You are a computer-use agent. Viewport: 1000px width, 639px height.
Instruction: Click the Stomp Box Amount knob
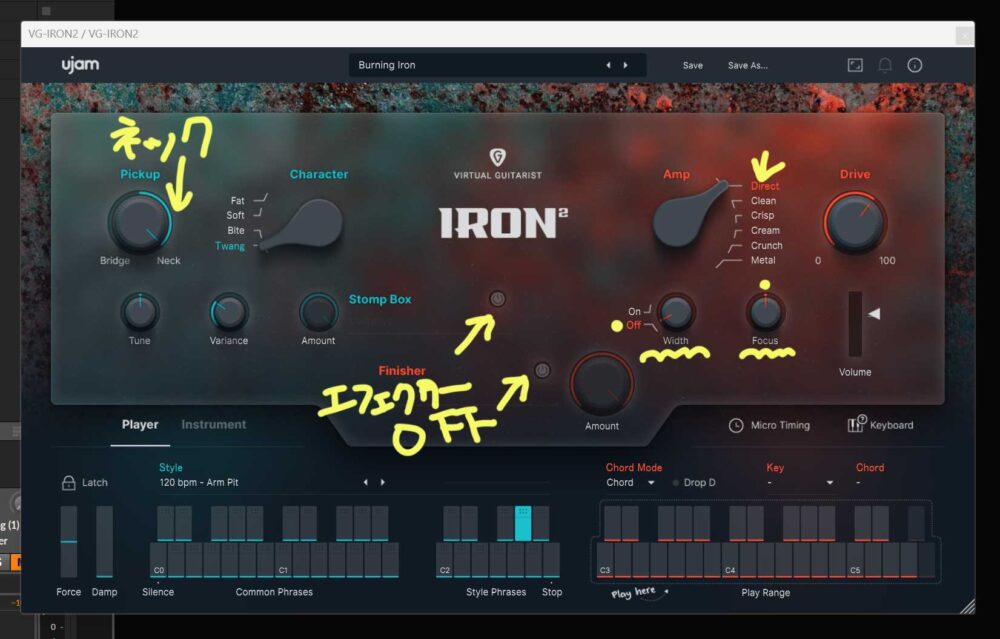click(x=318, y=312)
